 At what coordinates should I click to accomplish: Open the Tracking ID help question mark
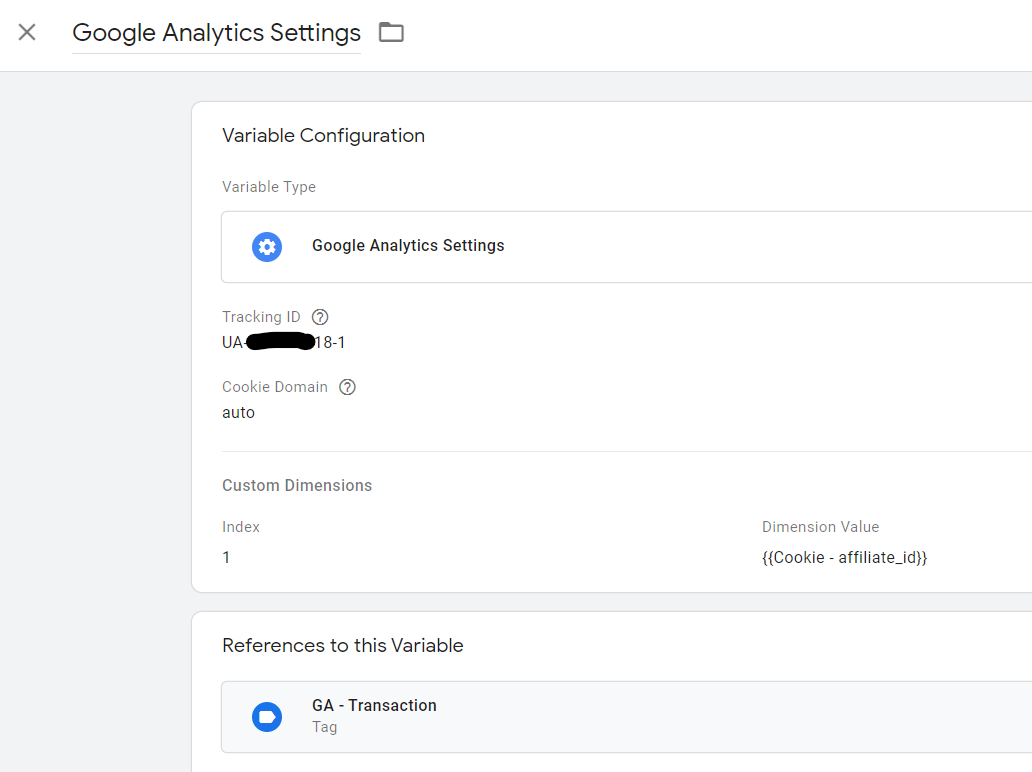coord(320,317)
